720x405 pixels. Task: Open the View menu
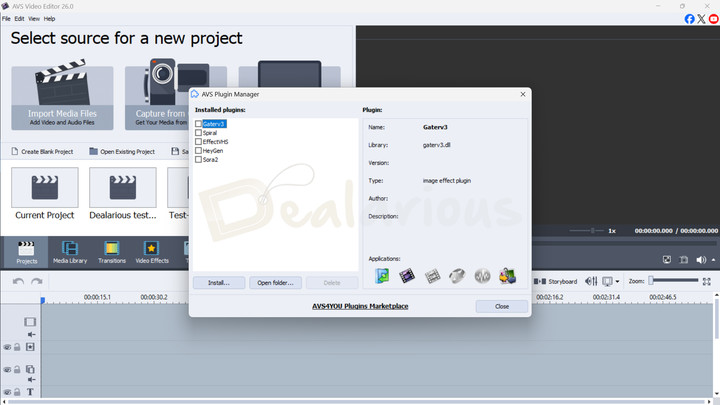click(34, 19)
